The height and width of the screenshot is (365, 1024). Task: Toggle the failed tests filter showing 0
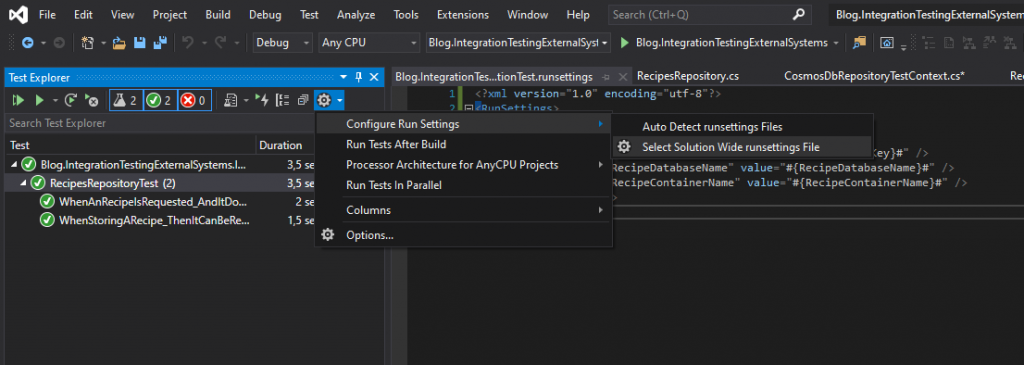click(x=195, y=100)
